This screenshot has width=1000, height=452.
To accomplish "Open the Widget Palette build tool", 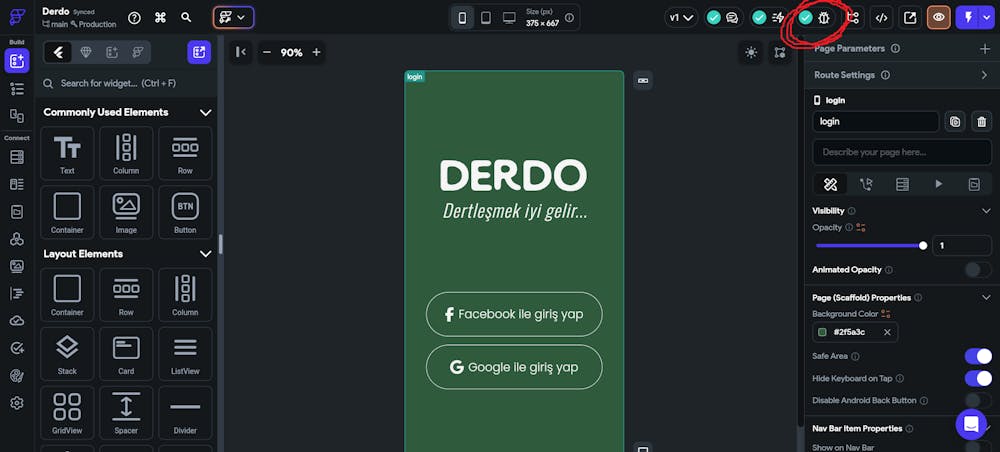I will coord(17,61).
